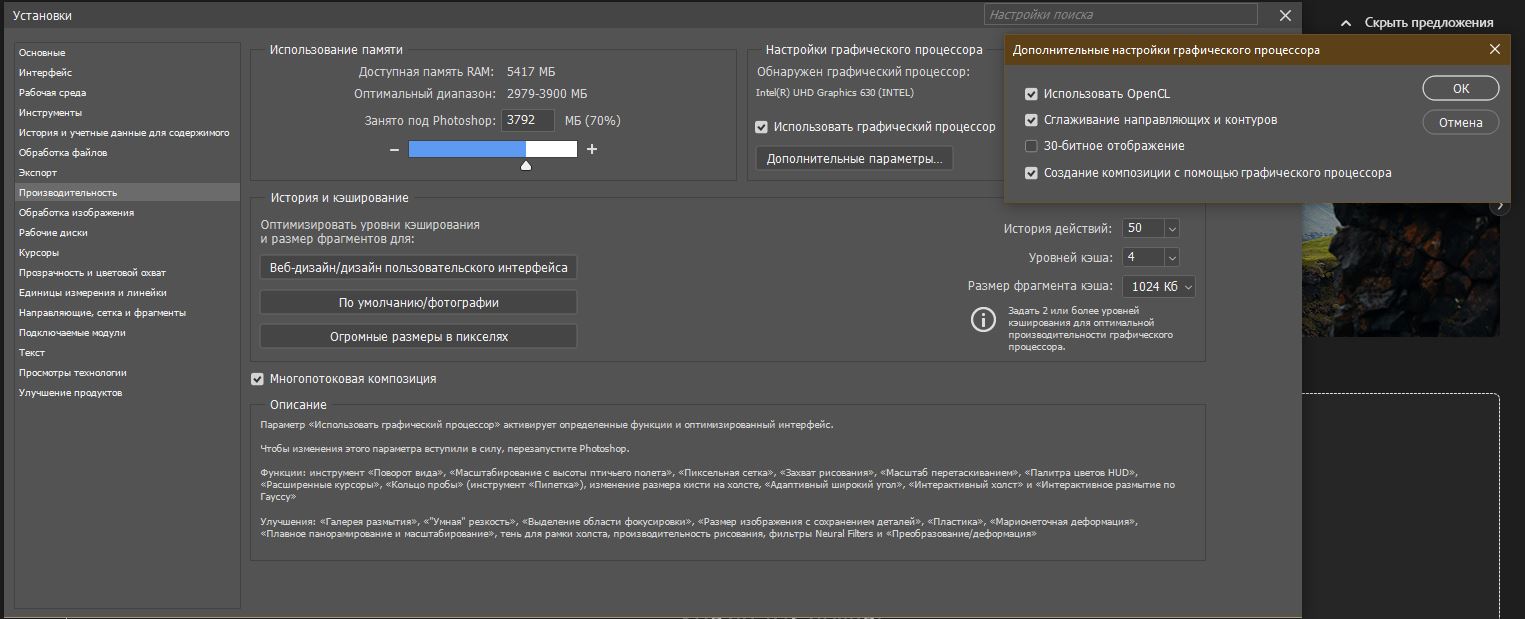This screenshot has height=619, width=1525.
Task: Click the info icon near cache hint
Action: click(984, 319)
